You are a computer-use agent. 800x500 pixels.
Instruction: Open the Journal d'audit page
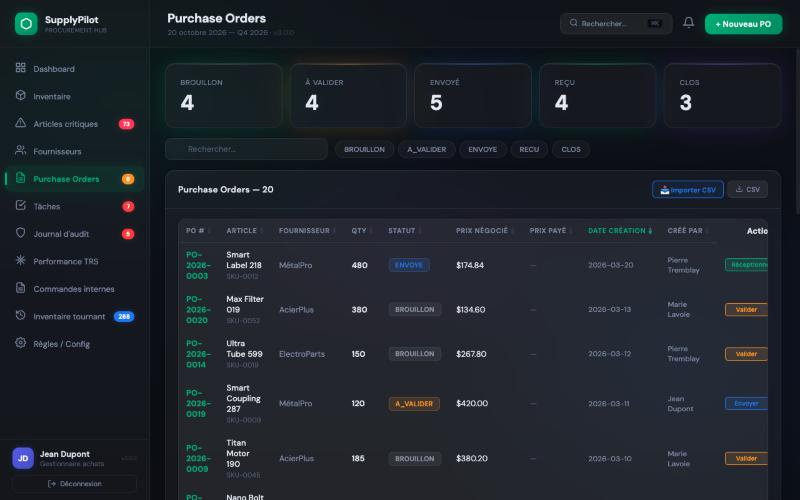[x=74, y=234]
